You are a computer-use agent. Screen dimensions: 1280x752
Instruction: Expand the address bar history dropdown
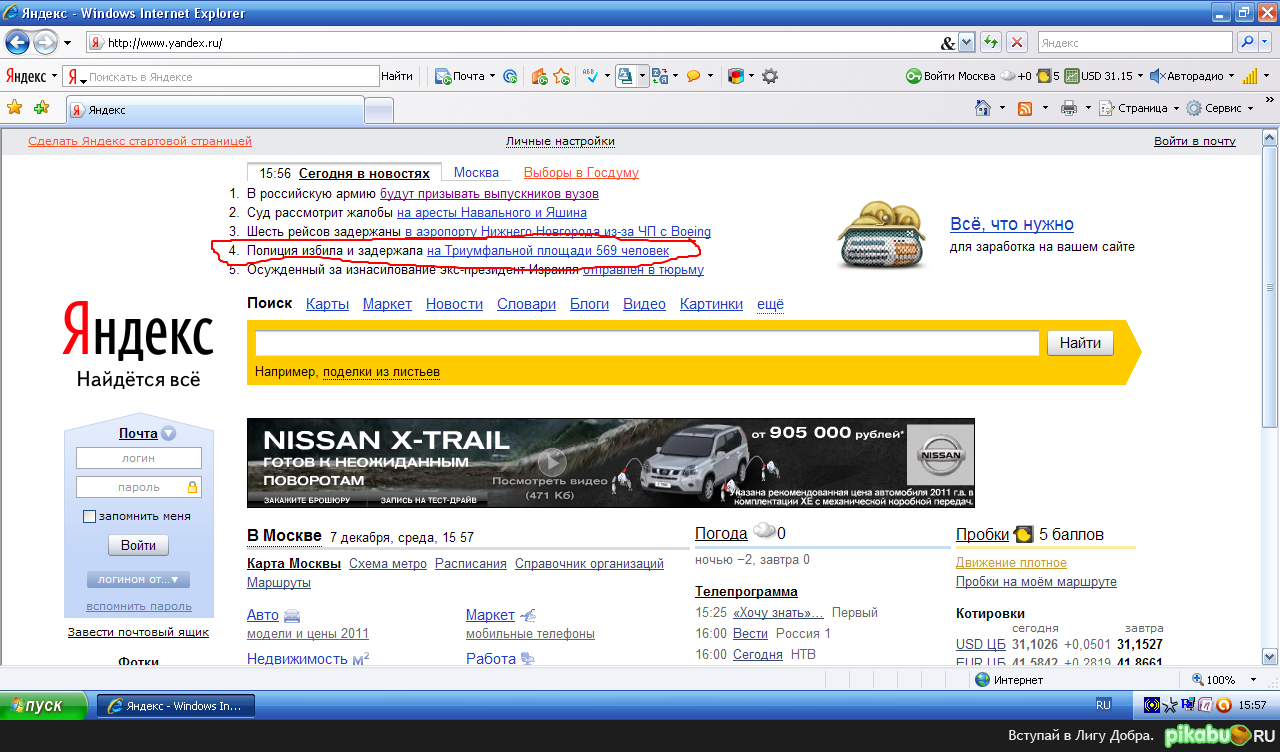tap(966, 43)
